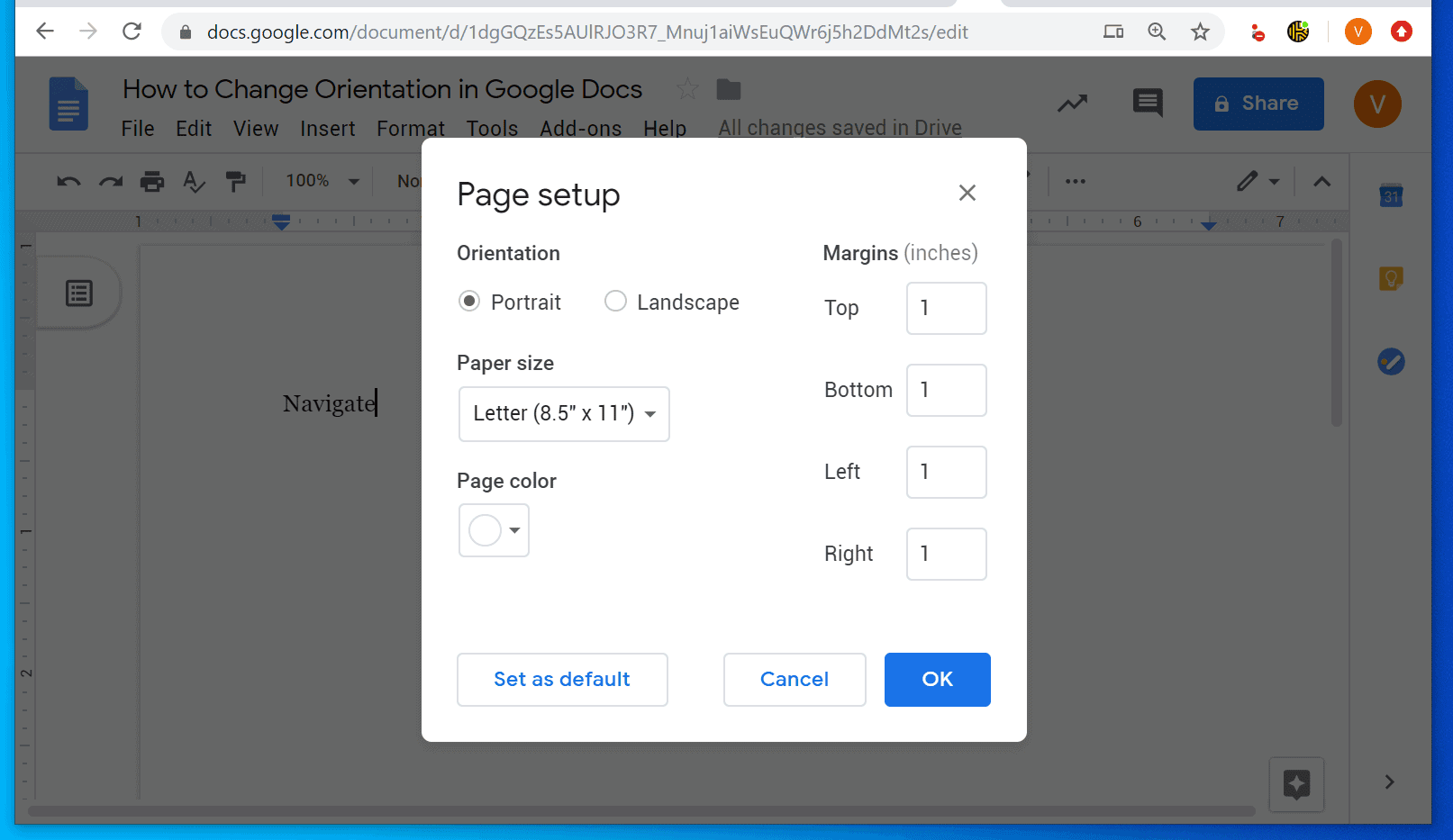Screen dimensions: 1453x840
Task: Click the Set as default button
Action: (561, 679)
